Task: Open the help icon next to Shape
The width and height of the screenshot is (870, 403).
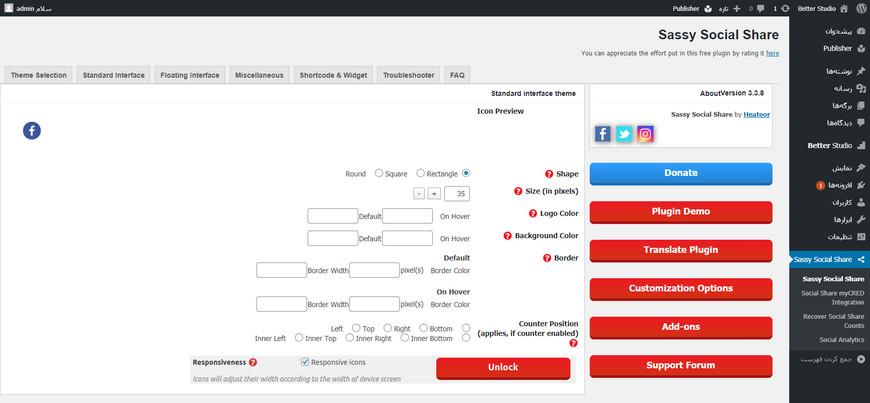Action: [x=549, y=174]
